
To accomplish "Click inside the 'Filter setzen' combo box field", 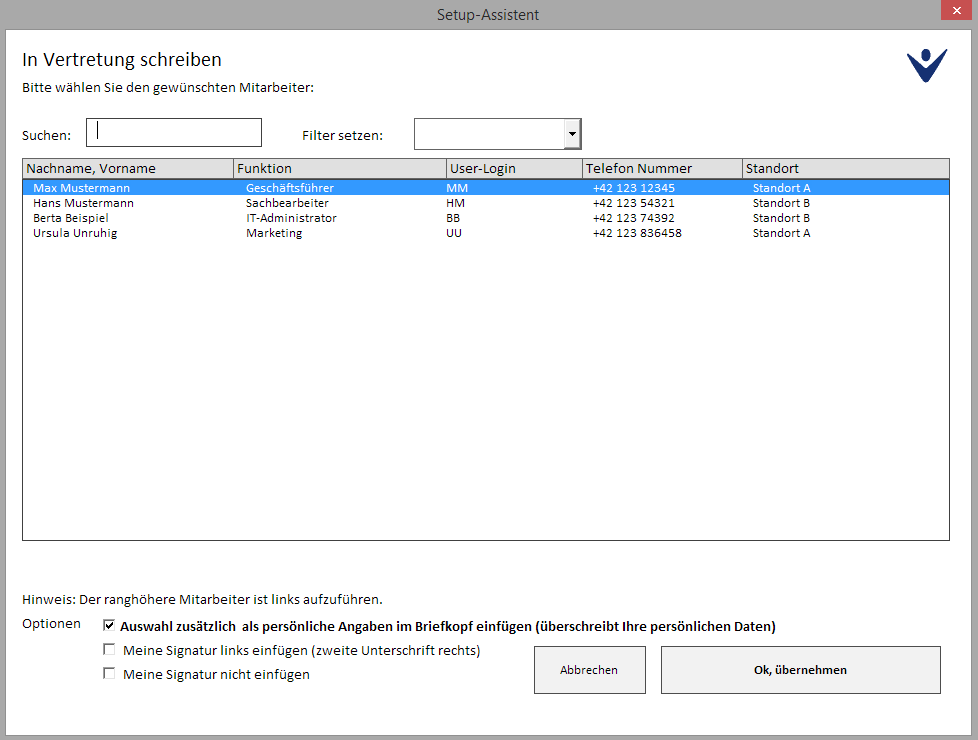I will pyautogui.click(x=489, y=134).
